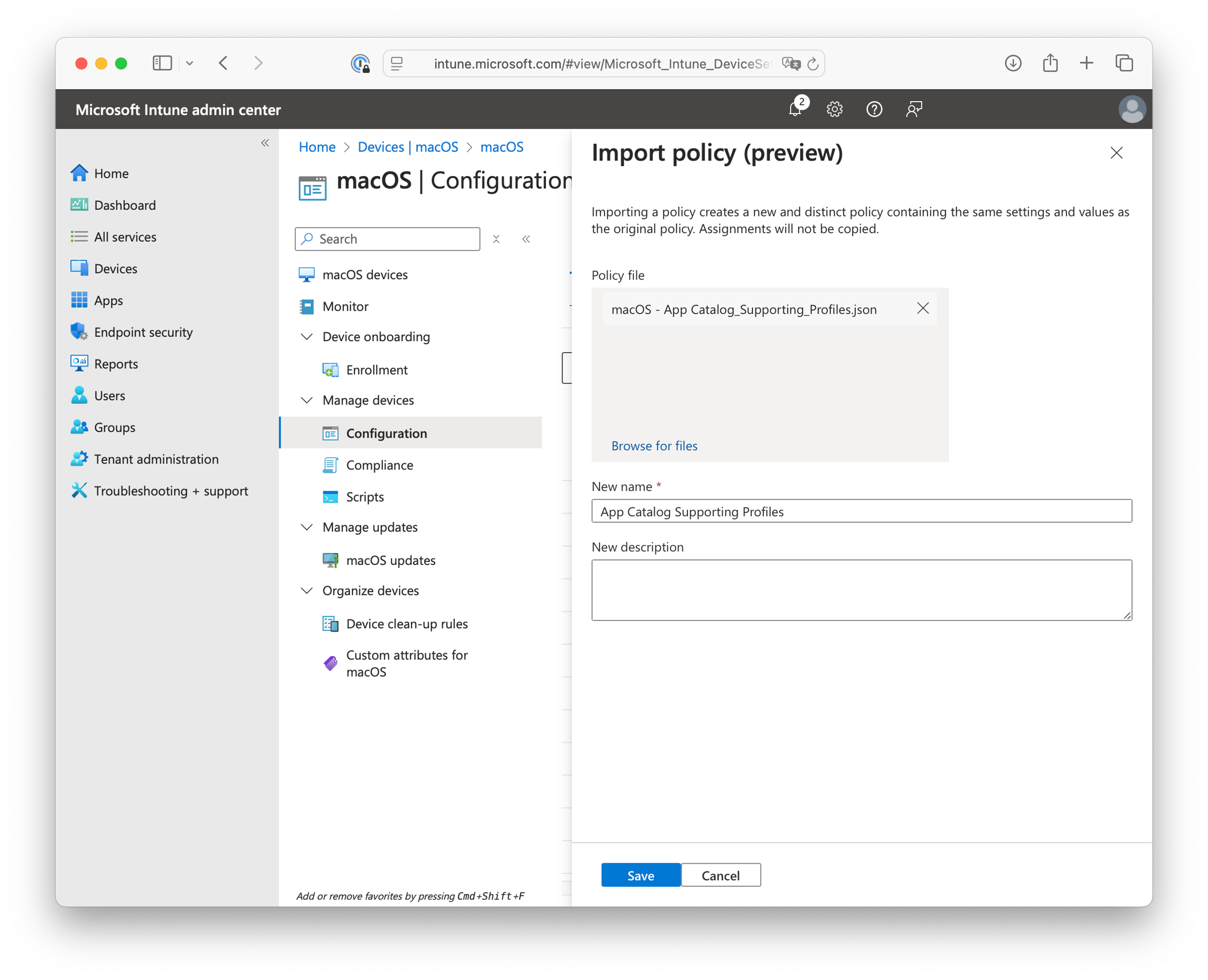Click the Home house icon in sidebar
1208x980 pixels.
(79, 173)
